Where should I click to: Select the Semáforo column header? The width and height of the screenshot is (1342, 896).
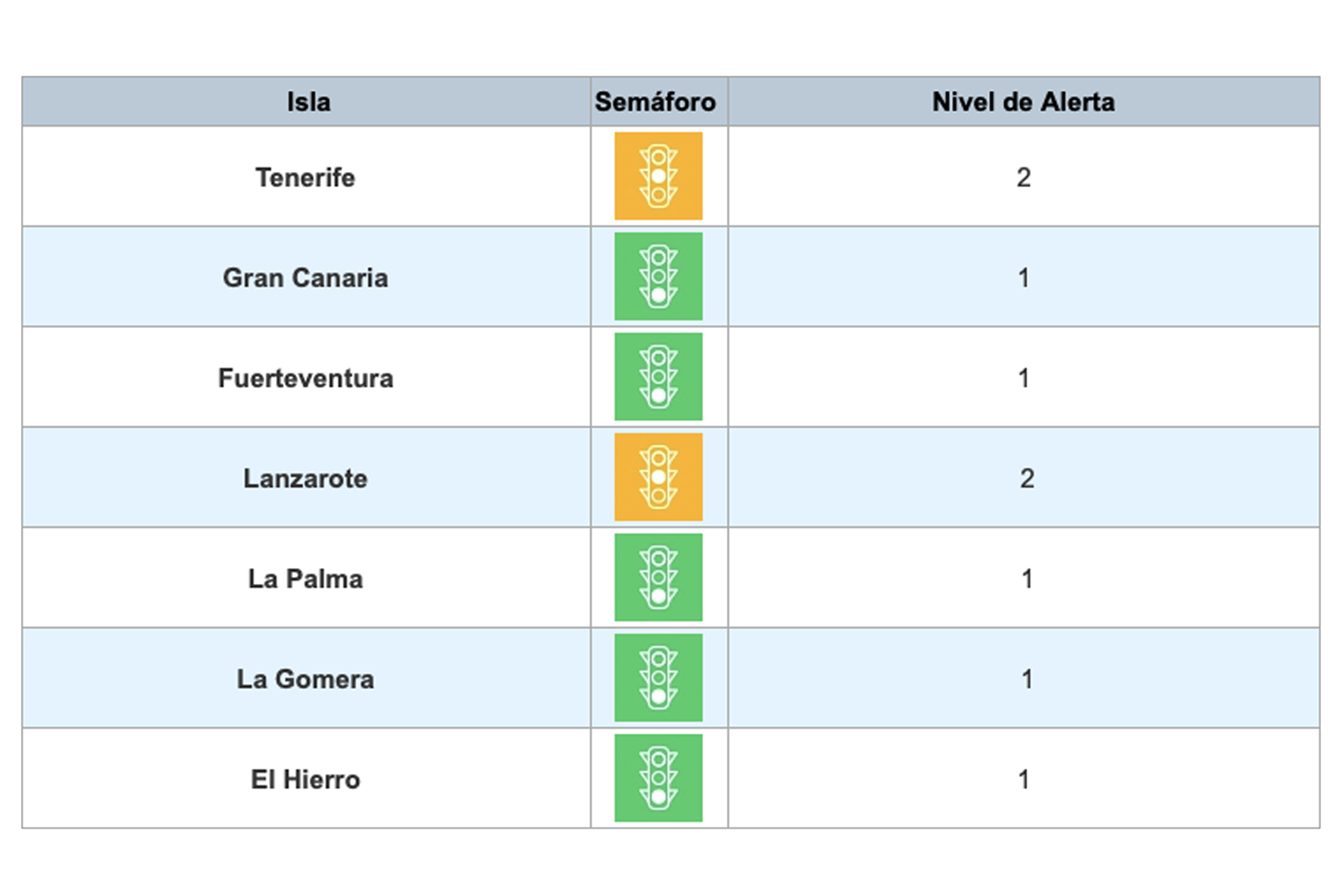tap(655, 101)
